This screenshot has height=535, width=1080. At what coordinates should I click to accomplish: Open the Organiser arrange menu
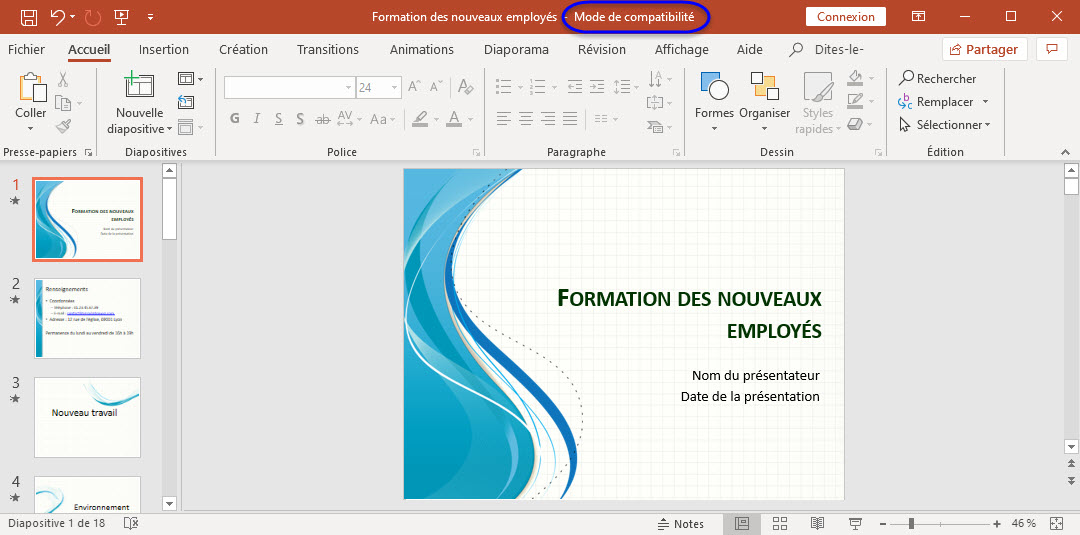coord(765,103)
